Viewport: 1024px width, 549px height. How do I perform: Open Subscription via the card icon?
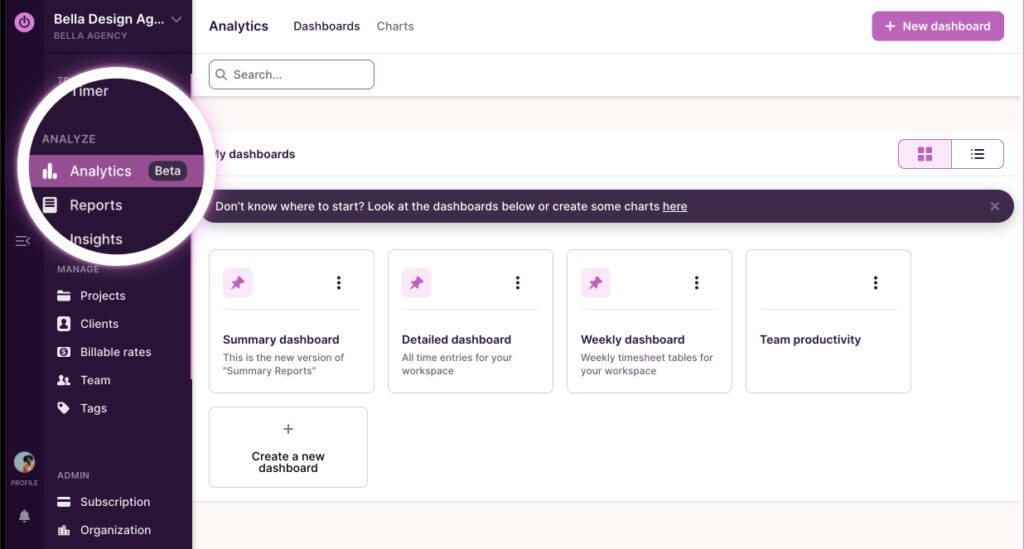(63, 502)
